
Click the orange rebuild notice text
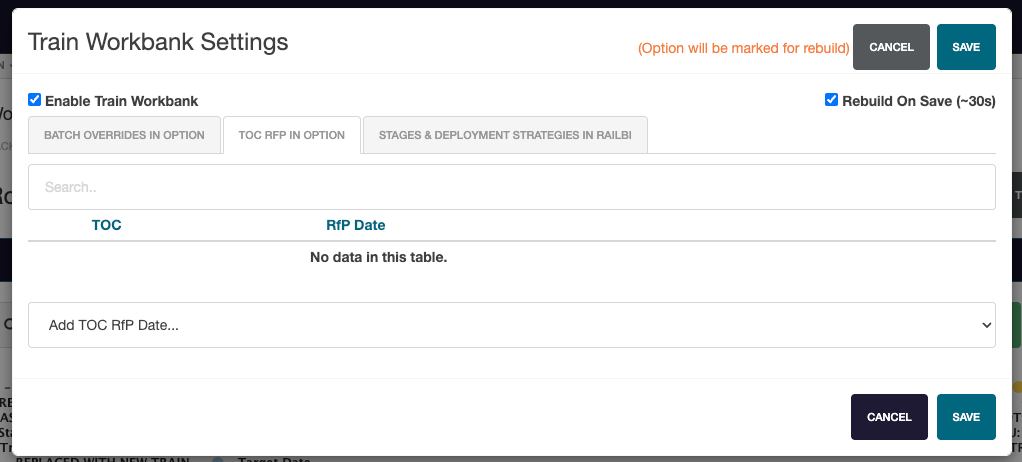coord(743,48)
